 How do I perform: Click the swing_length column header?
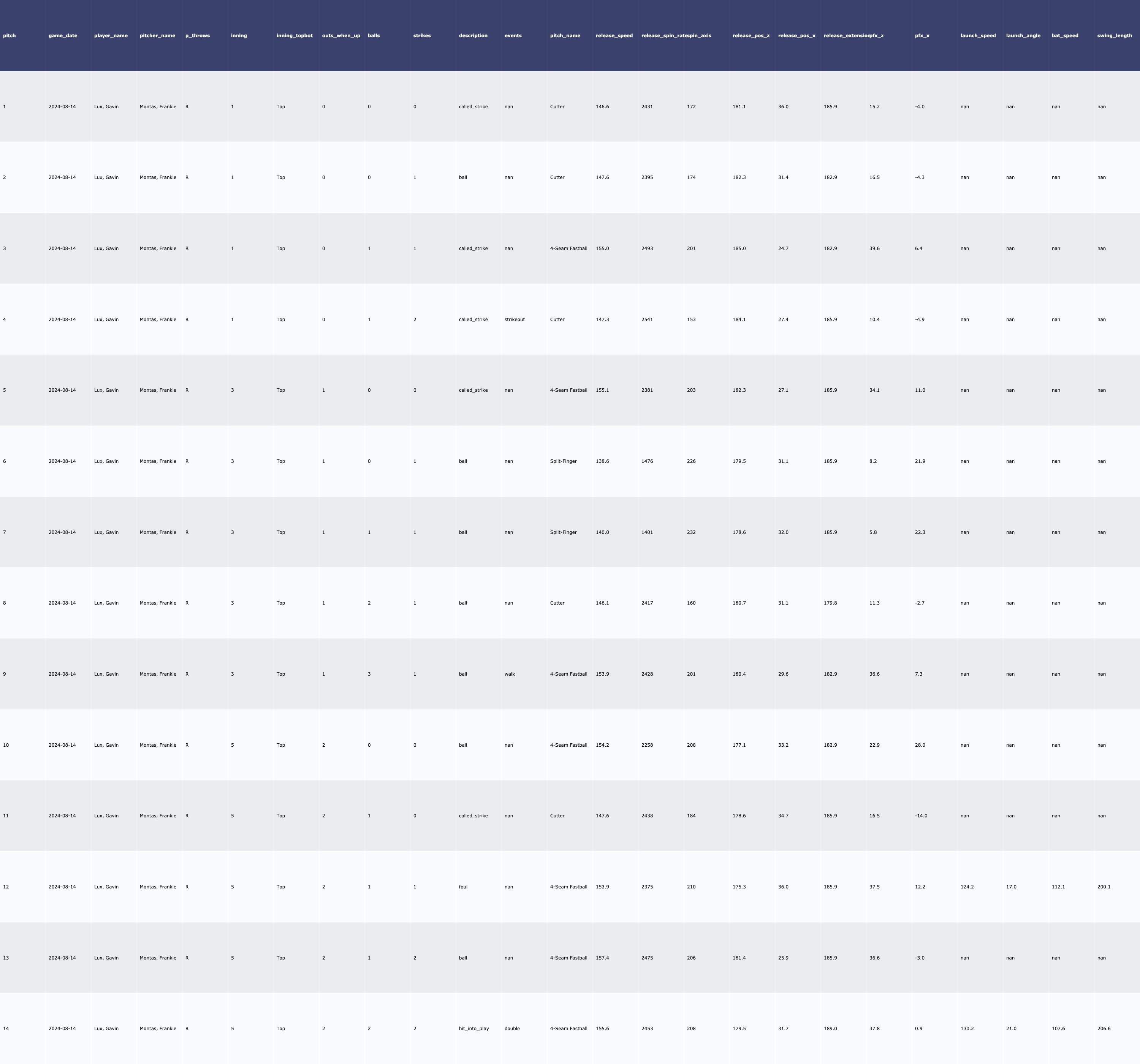(x=1114, y=36)
